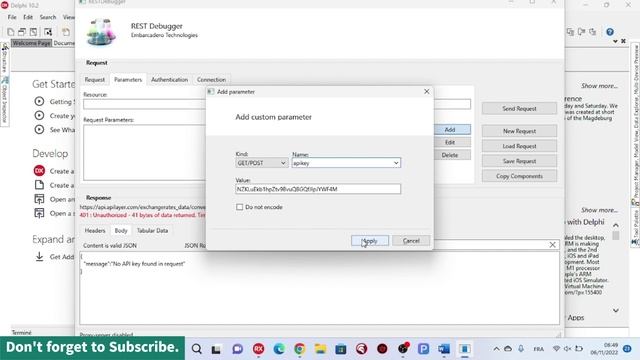
Task: Enable the Do not encode checkbox
Action: (x=240, y=207)
